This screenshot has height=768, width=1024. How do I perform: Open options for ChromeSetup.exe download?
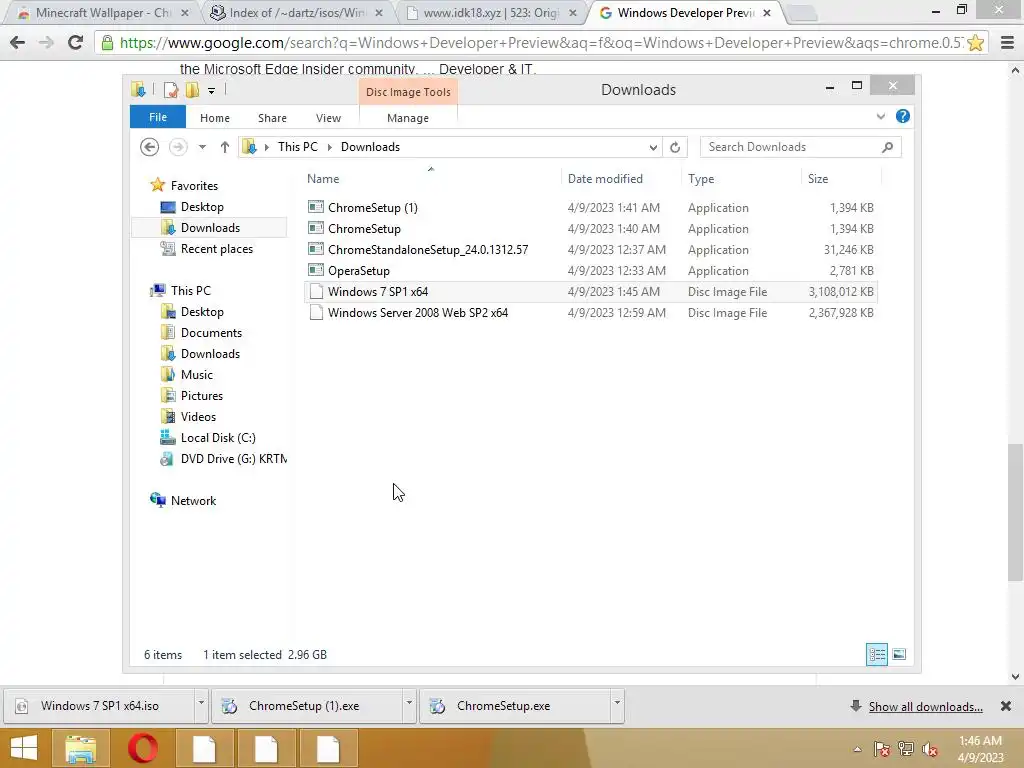click(x=617, y=704)
